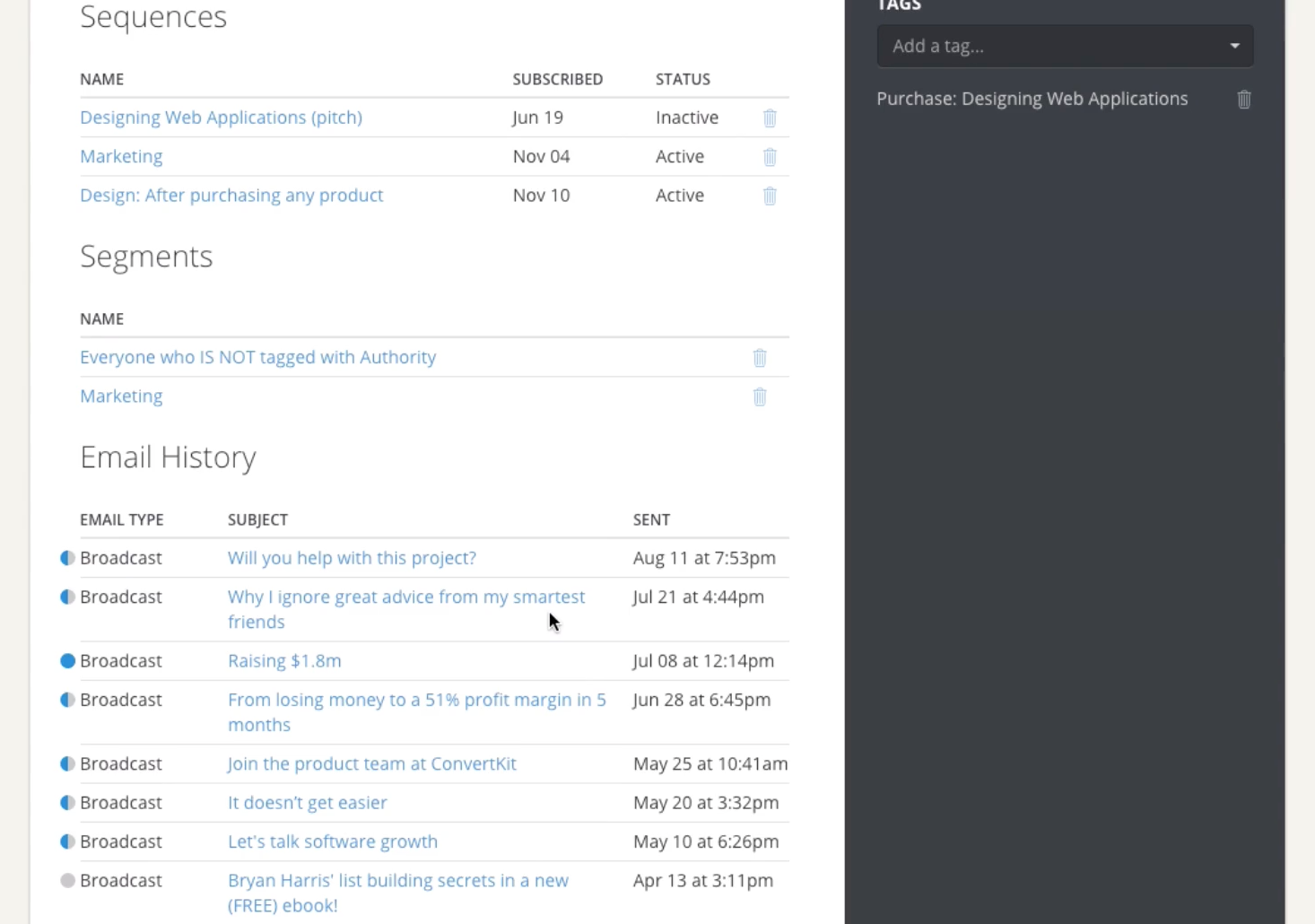Open Let's talk software growth email
1315x924 pixels.
pyautogui.click(x=333, y=842)
